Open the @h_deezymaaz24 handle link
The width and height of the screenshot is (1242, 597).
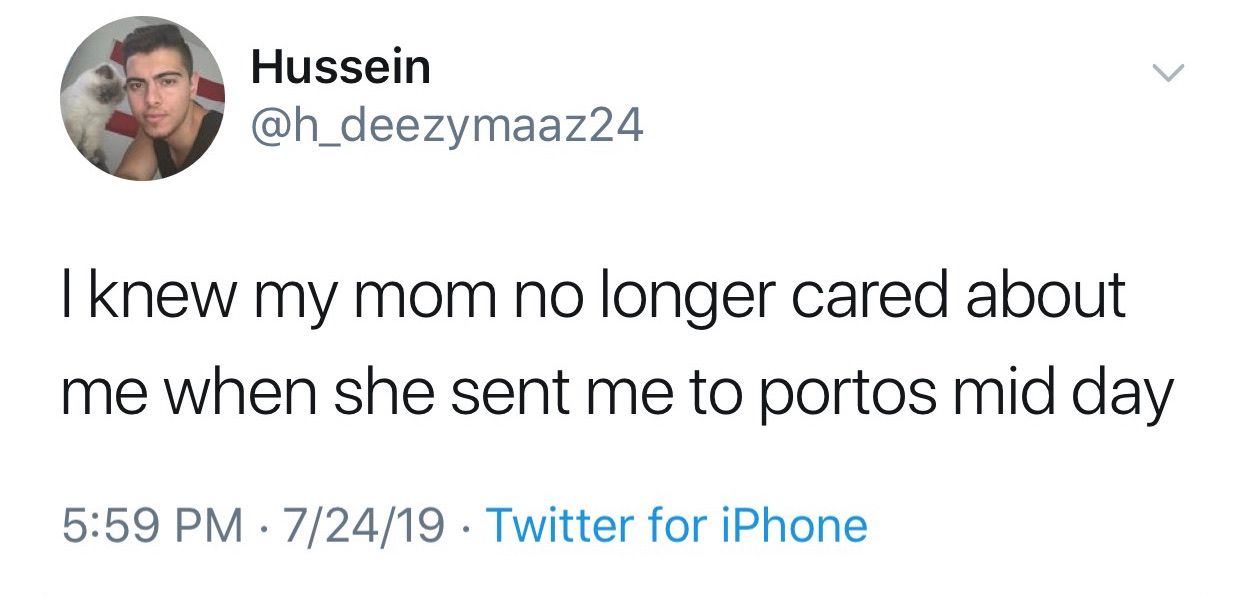tap(447, 125)
